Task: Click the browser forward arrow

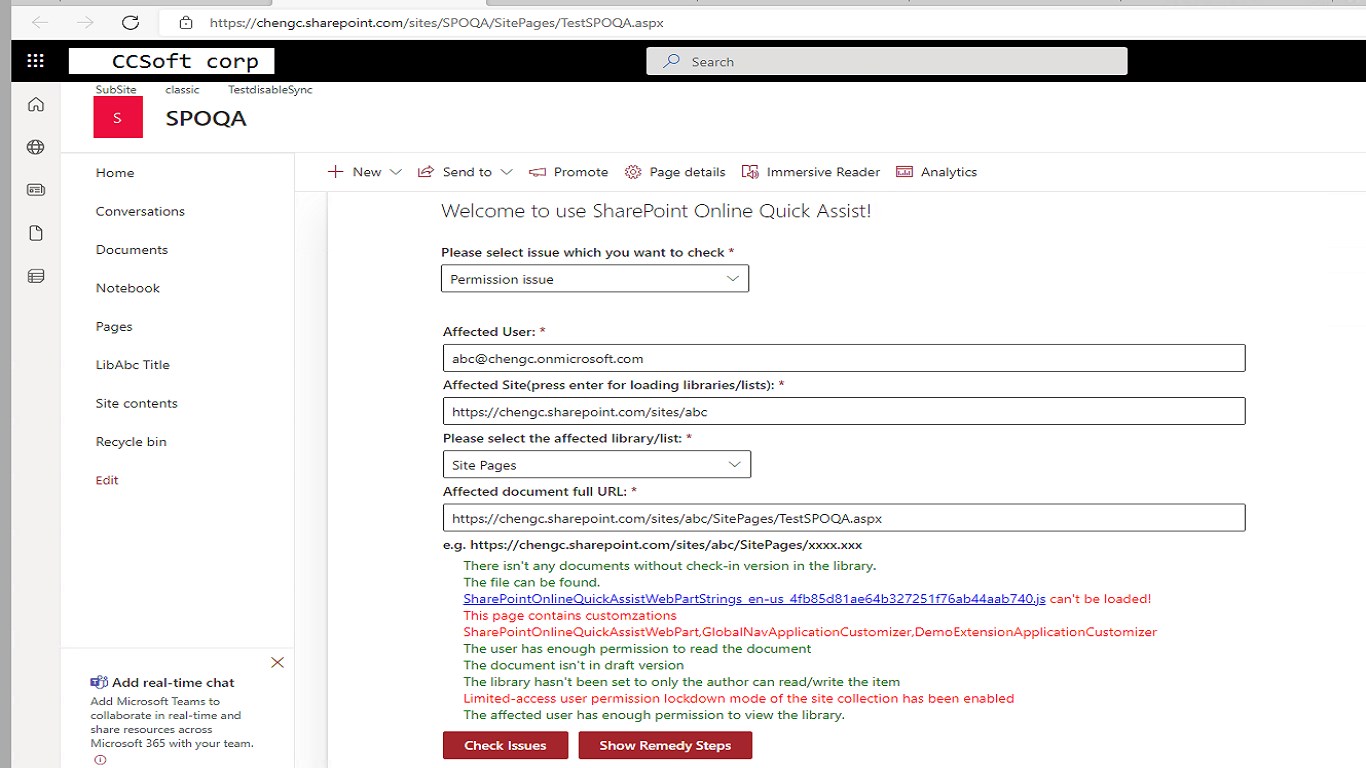Action: [85, 22]
